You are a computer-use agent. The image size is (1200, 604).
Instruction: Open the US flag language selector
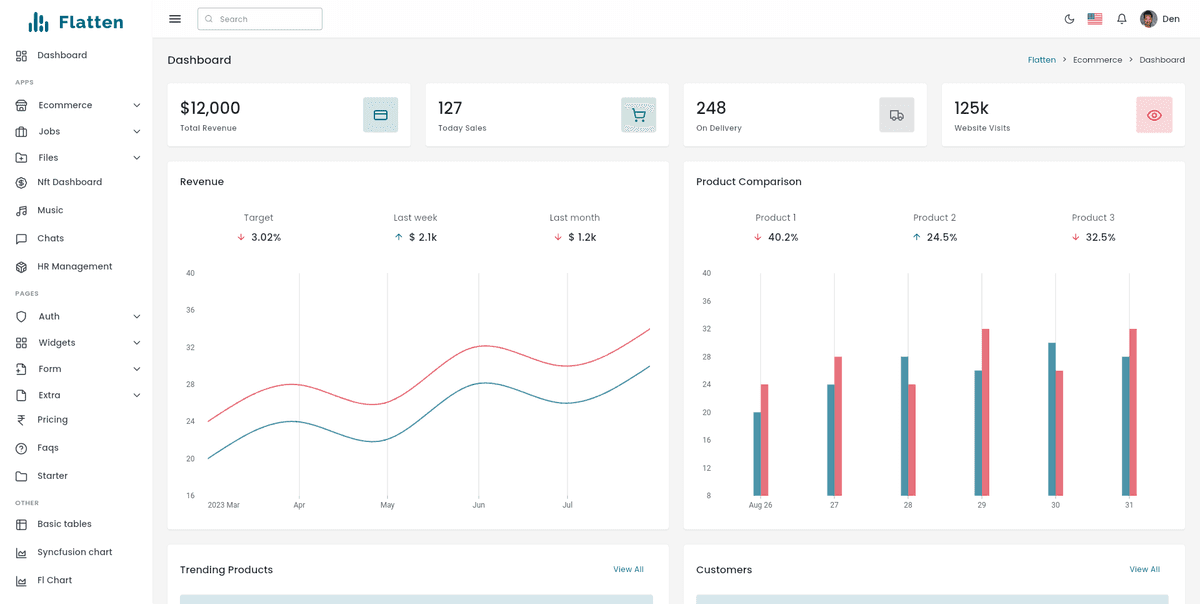point(1095,19)
